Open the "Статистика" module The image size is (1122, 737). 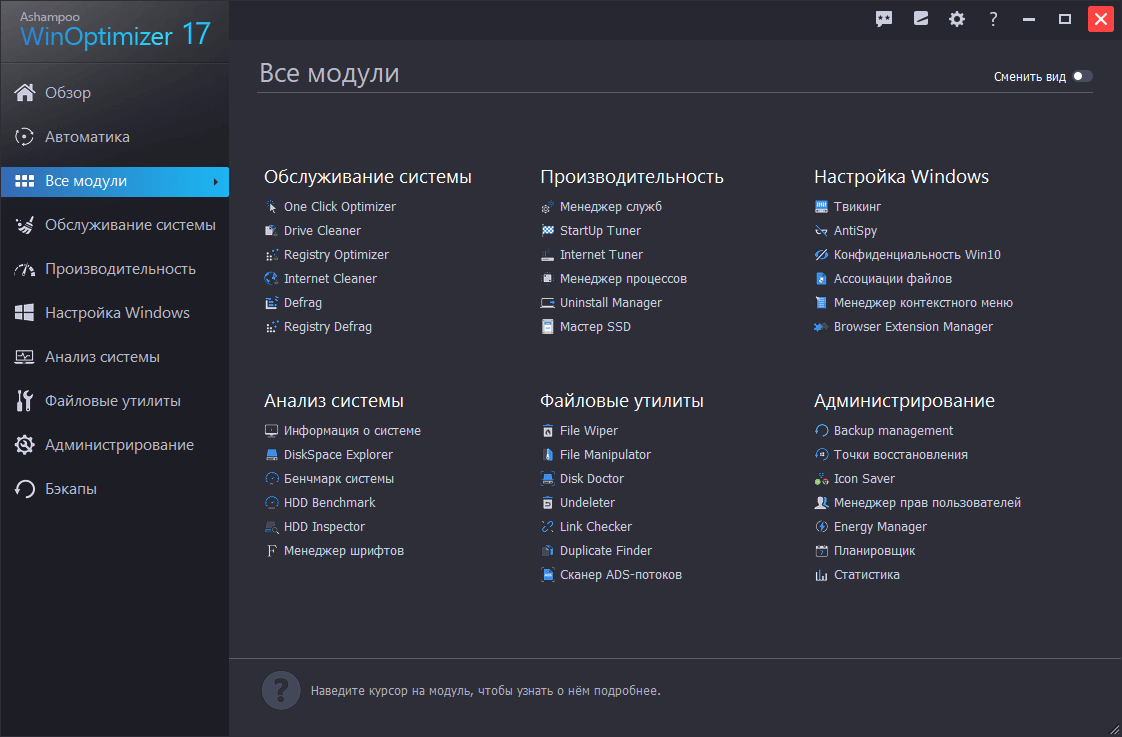pyautogui.click(x=857, y=575)
